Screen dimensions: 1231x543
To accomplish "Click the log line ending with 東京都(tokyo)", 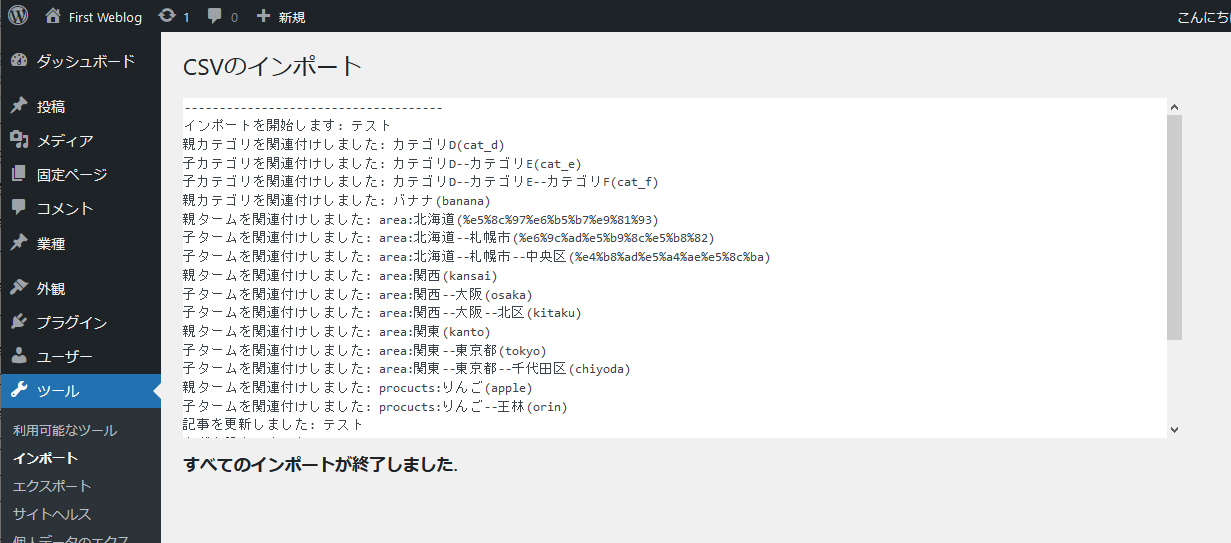I will pos(365,350).
